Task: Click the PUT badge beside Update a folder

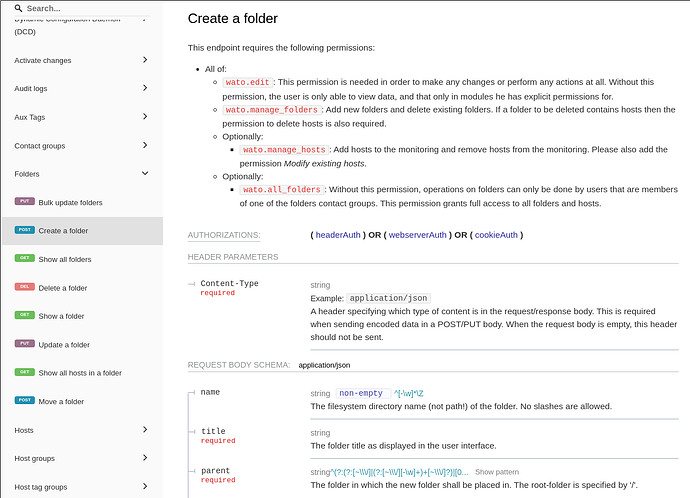Action: (x=24, y=344)
